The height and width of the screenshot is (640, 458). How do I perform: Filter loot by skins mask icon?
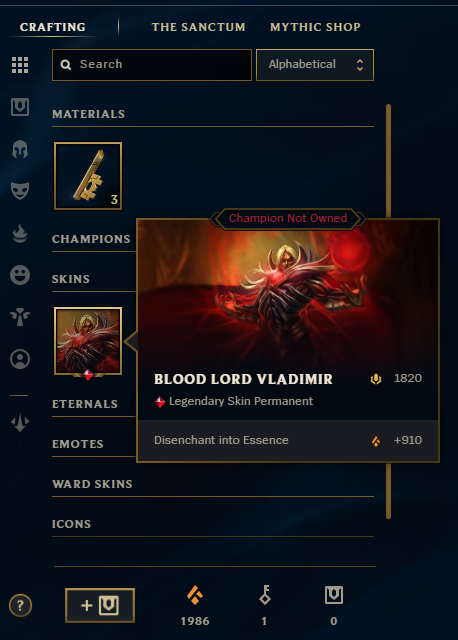pyautogui.click(x=20, y=191)
